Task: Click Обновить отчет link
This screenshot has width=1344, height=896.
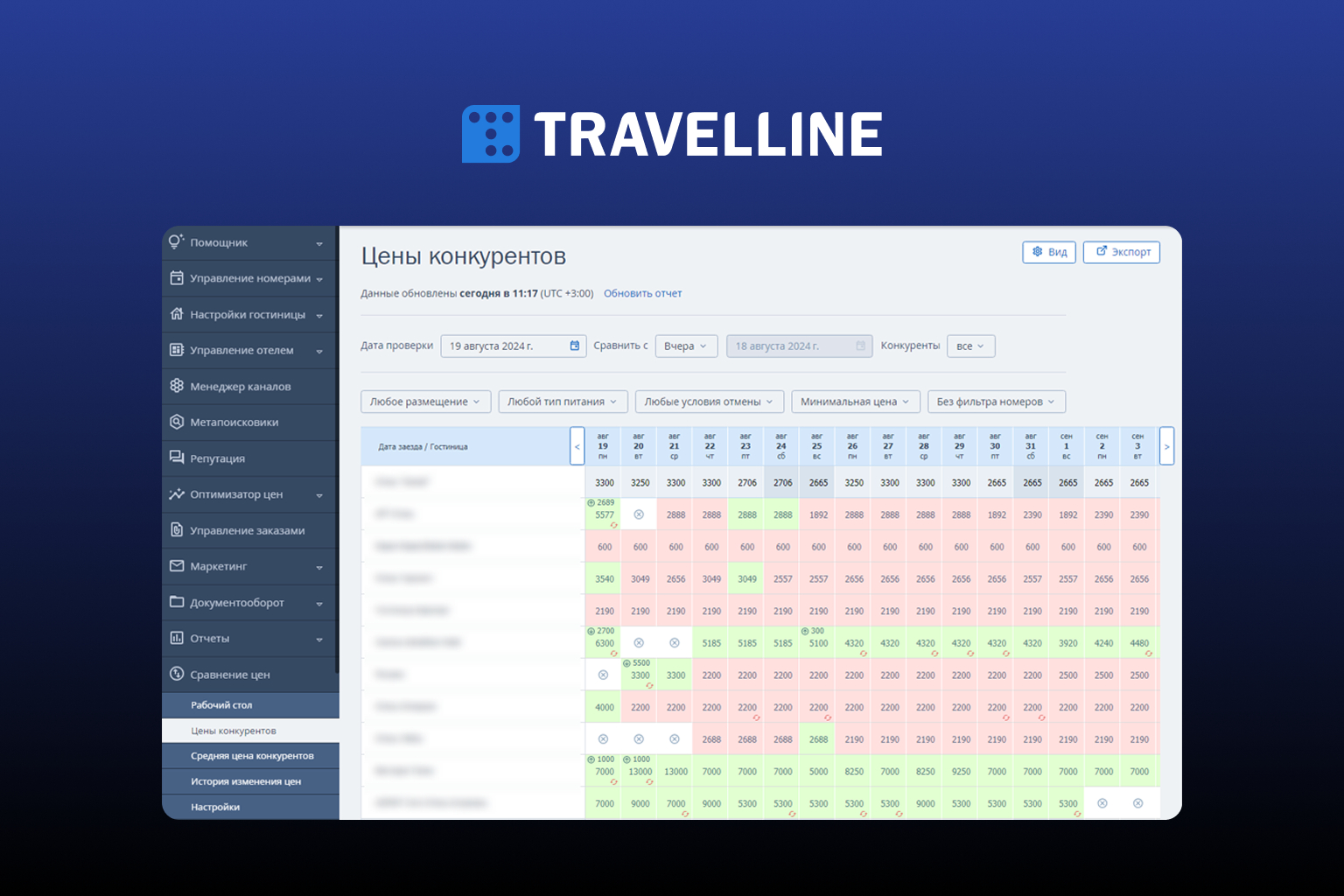Action: (642, 294)
